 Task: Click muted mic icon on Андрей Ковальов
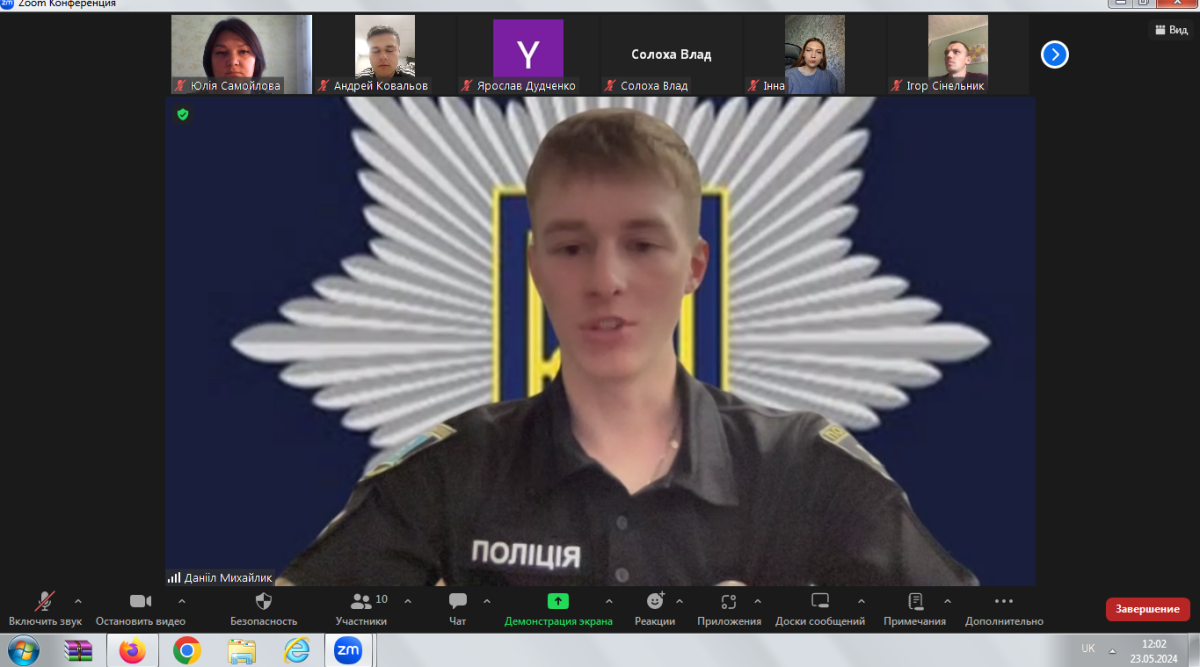324,86
